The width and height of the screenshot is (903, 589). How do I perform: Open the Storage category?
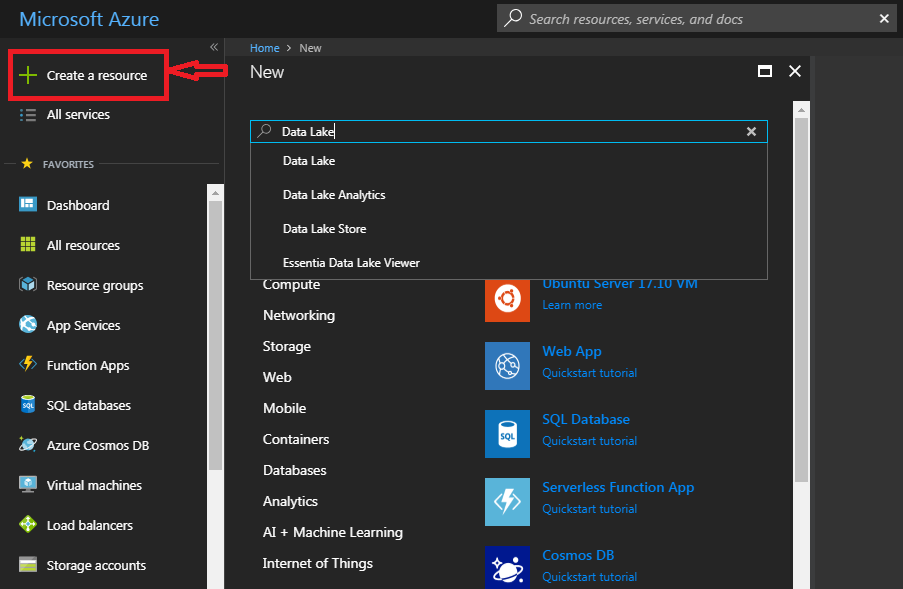pyautogui.click(x=287, y=347)
